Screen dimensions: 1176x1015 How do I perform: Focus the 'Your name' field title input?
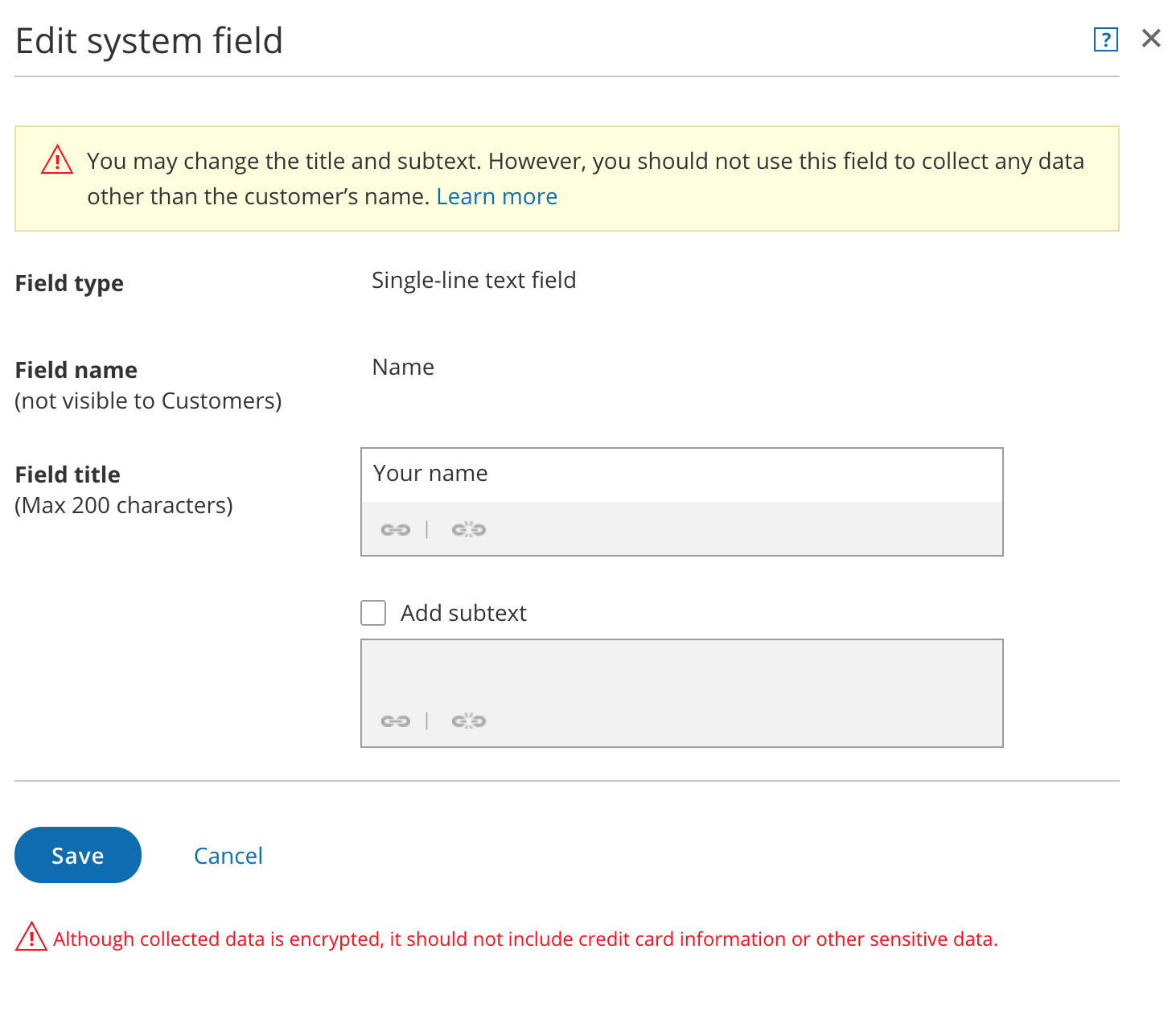pyautogui.click(x=681, y=474)
